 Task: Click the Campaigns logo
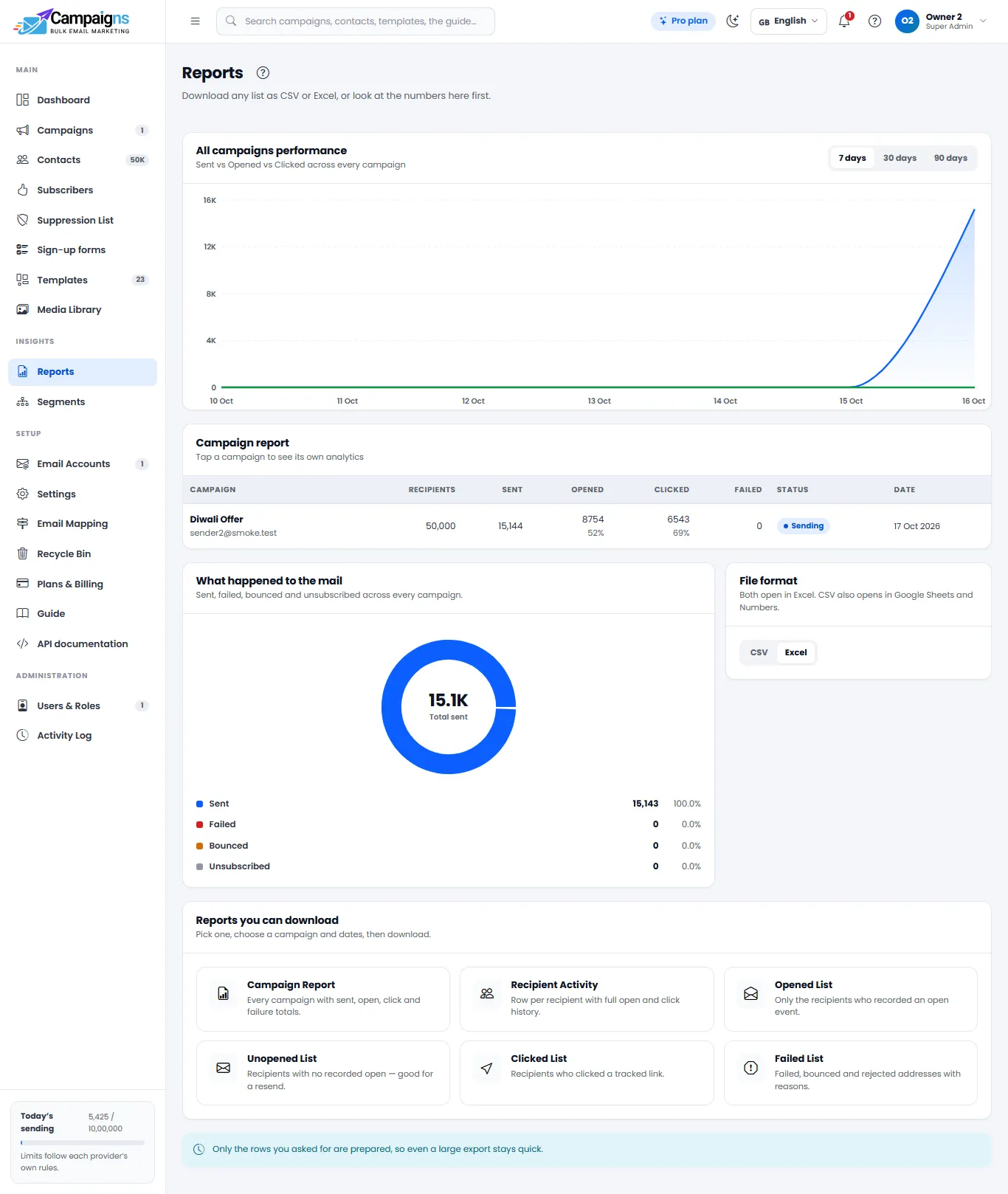[72, 21]
